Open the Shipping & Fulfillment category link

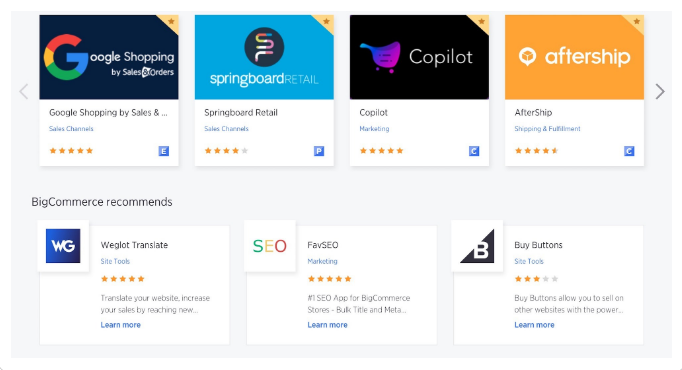coord(547,129)
